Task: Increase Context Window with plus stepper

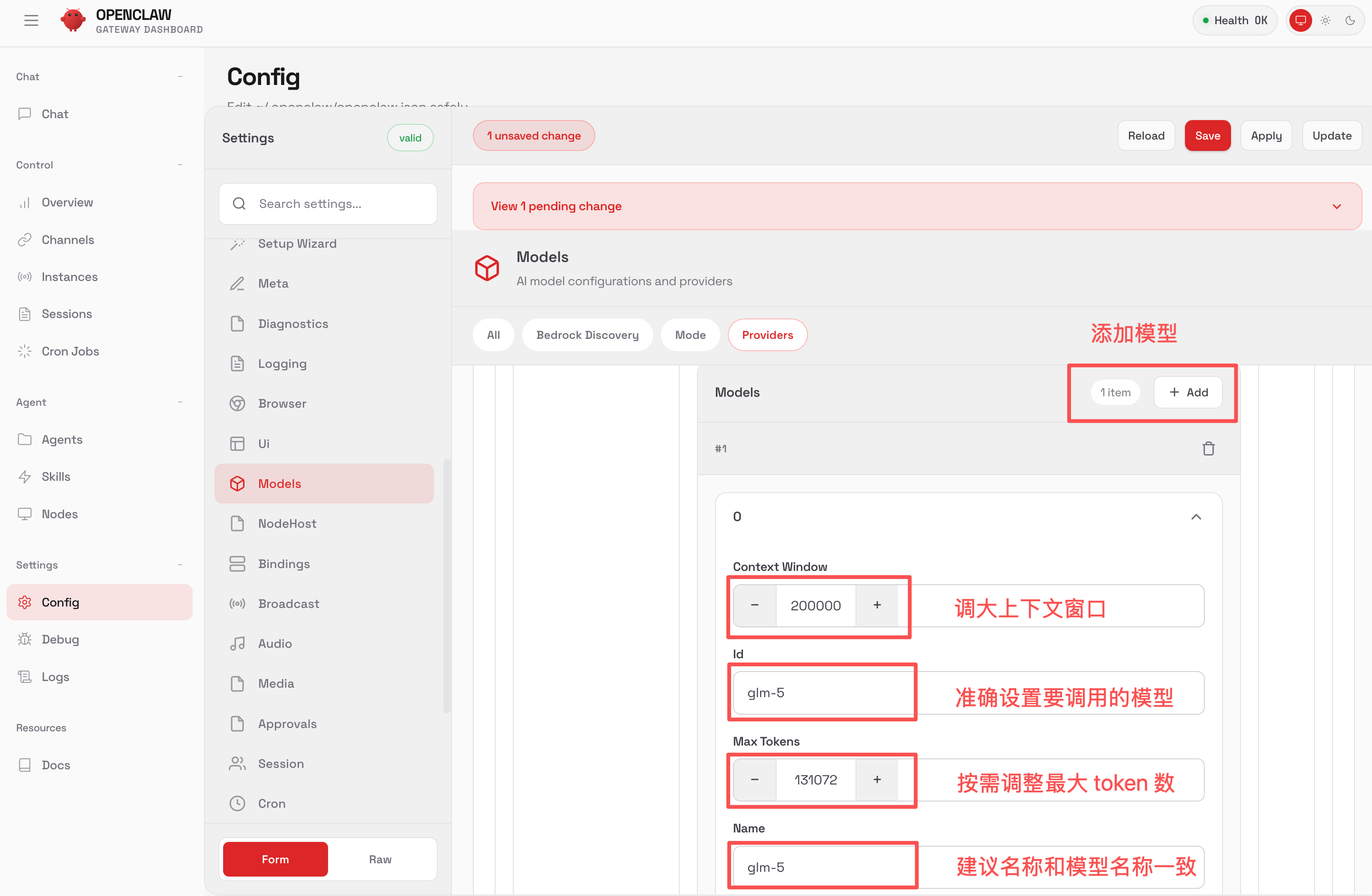Action: click(x=877, y=605)
